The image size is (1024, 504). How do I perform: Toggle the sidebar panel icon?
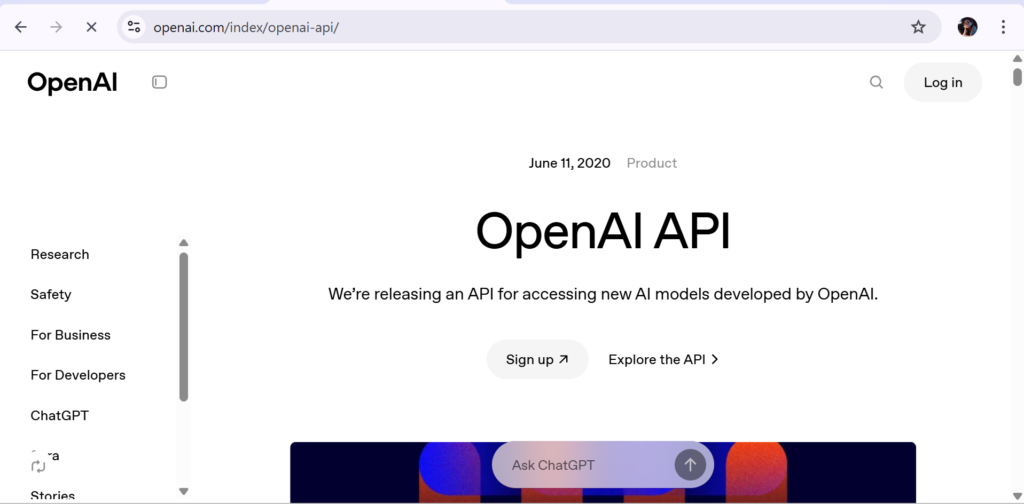coord(159,82)
